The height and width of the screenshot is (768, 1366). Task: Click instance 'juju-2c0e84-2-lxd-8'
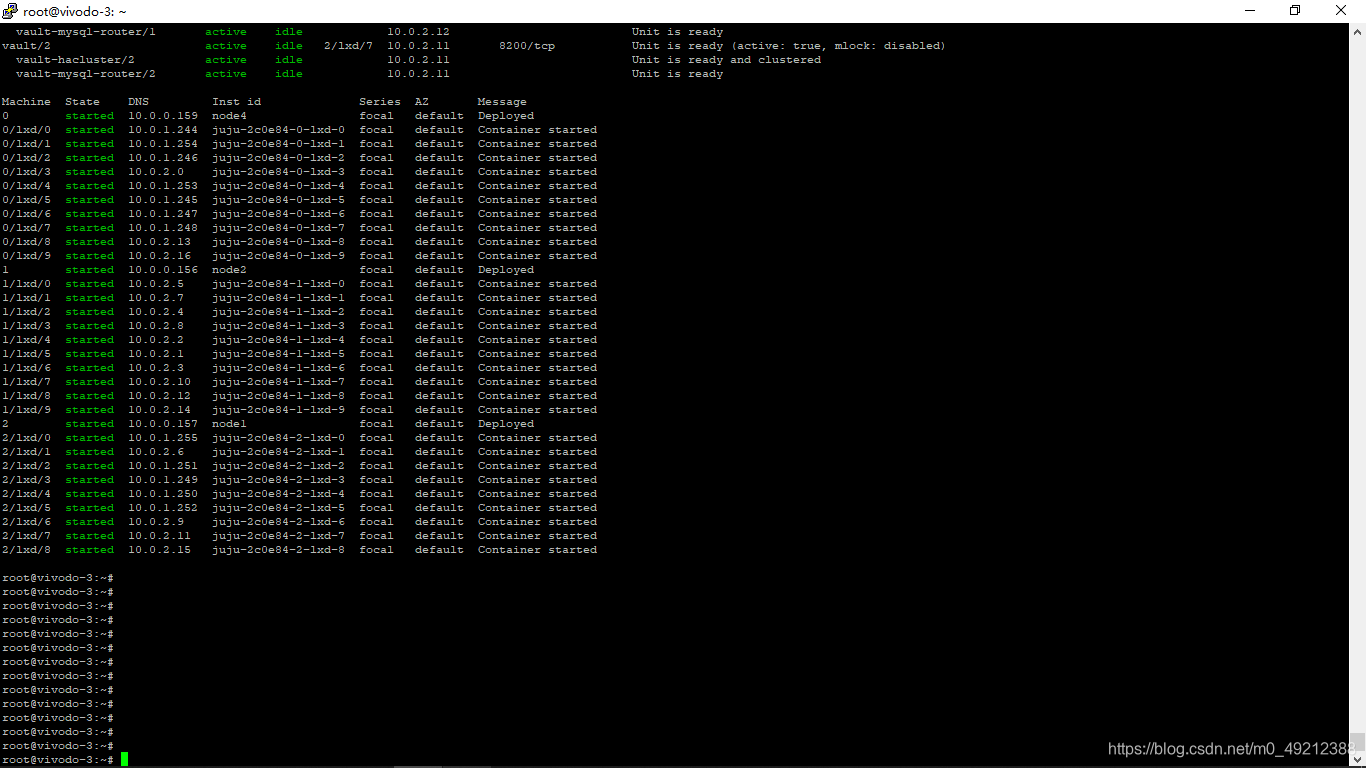[278, 550]
